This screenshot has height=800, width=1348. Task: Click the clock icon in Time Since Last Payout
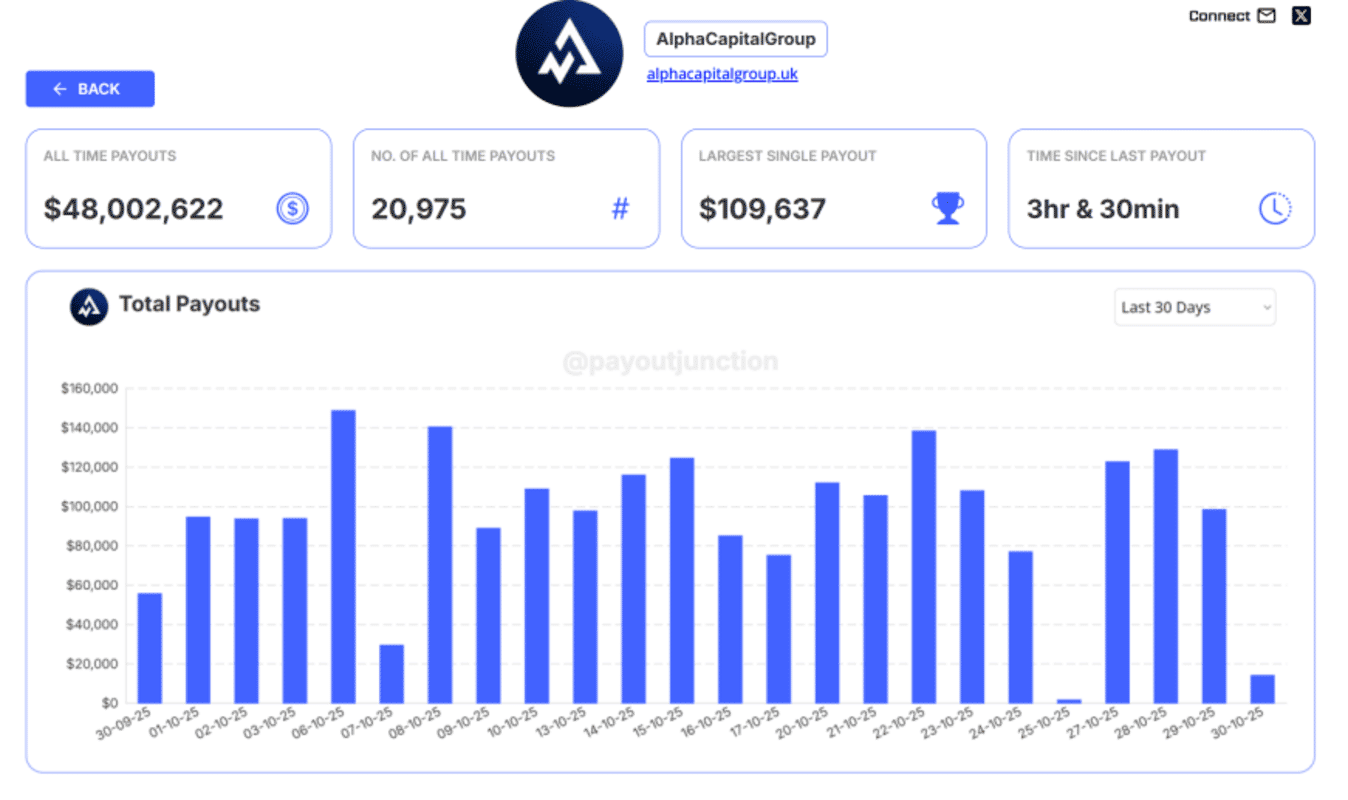coord(1274,208)
